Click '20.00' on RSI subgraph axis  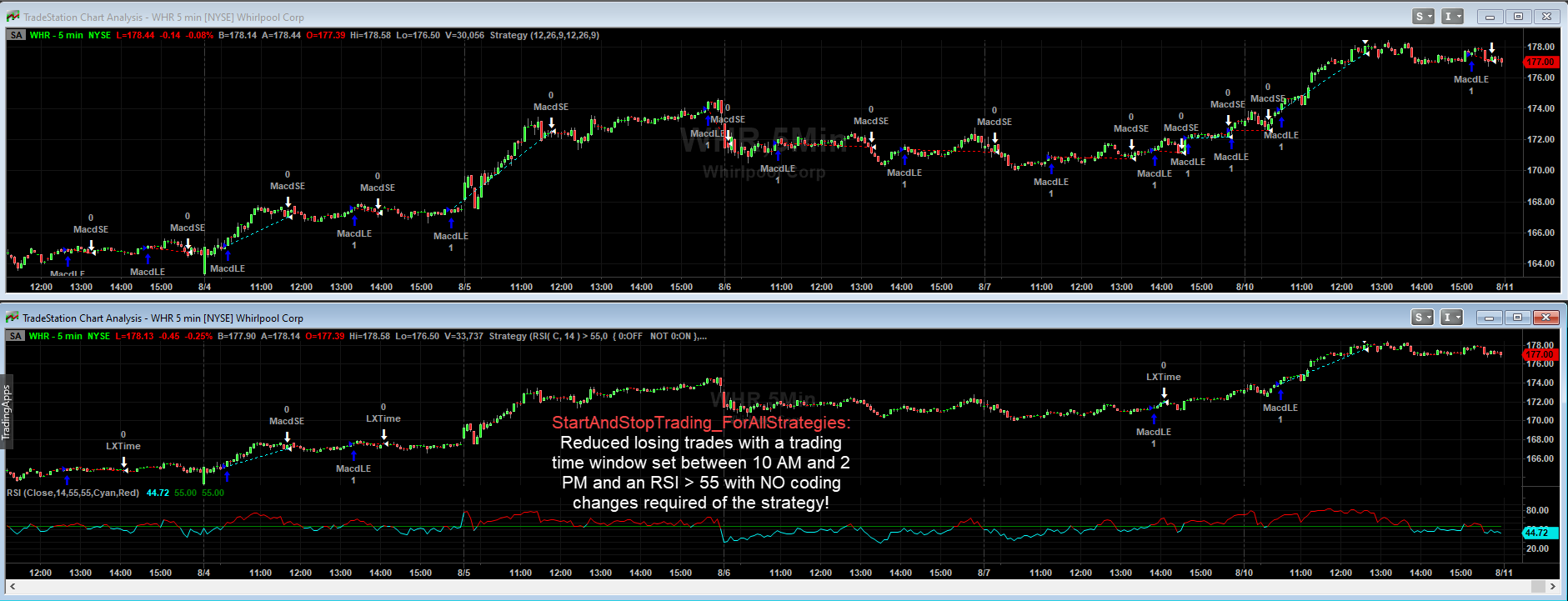(x=1537, y=548)
